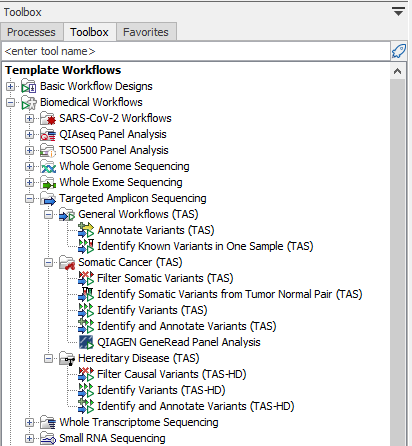The height and width of the screenshot is (446, 412).
Task: Click the General Workflows (TAS) folder icon
Action: click(67, 214)
